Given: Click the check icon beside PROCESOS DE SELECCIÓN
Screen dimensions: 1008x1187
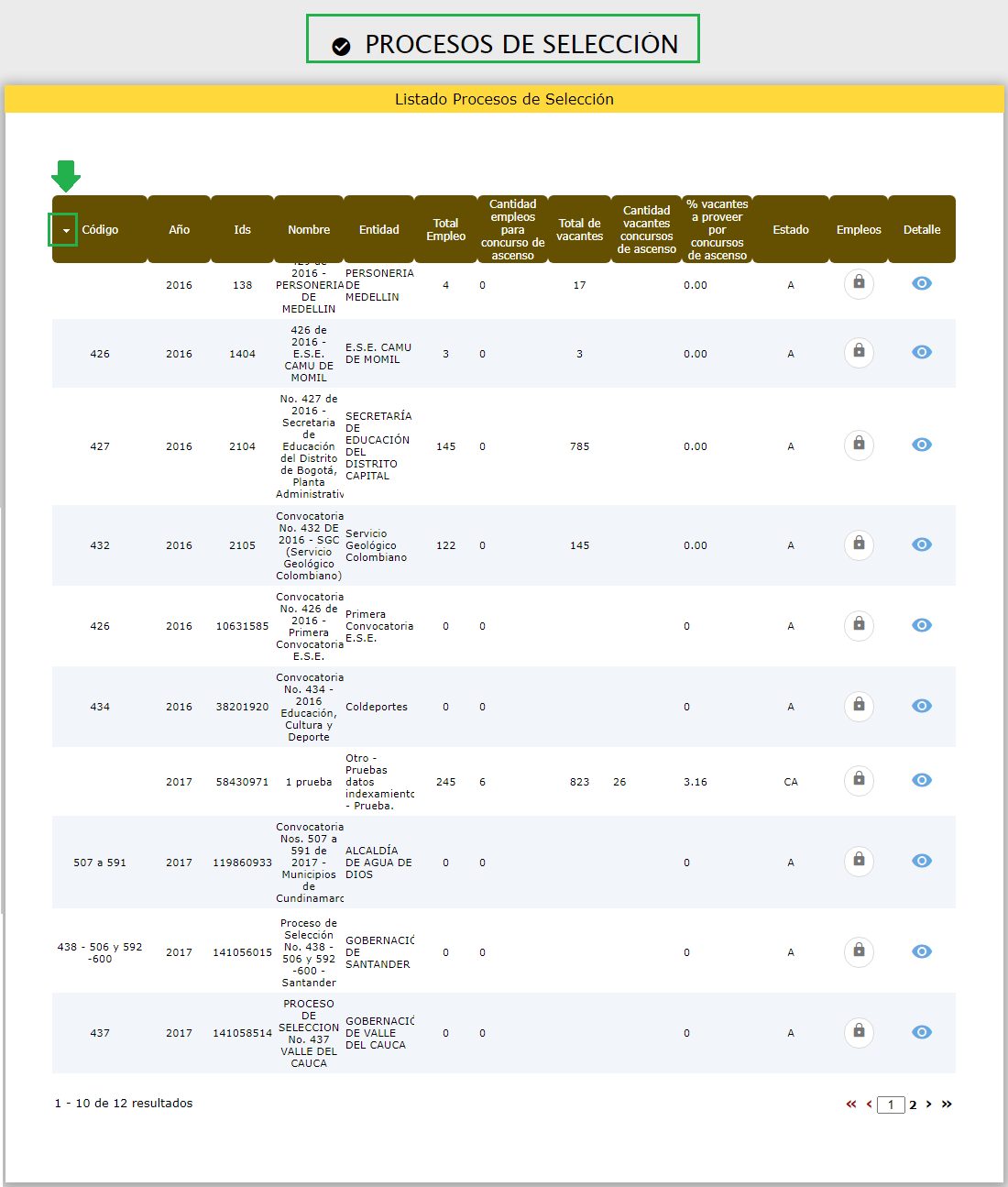Looking at the screenshot, I should (341, 46).
